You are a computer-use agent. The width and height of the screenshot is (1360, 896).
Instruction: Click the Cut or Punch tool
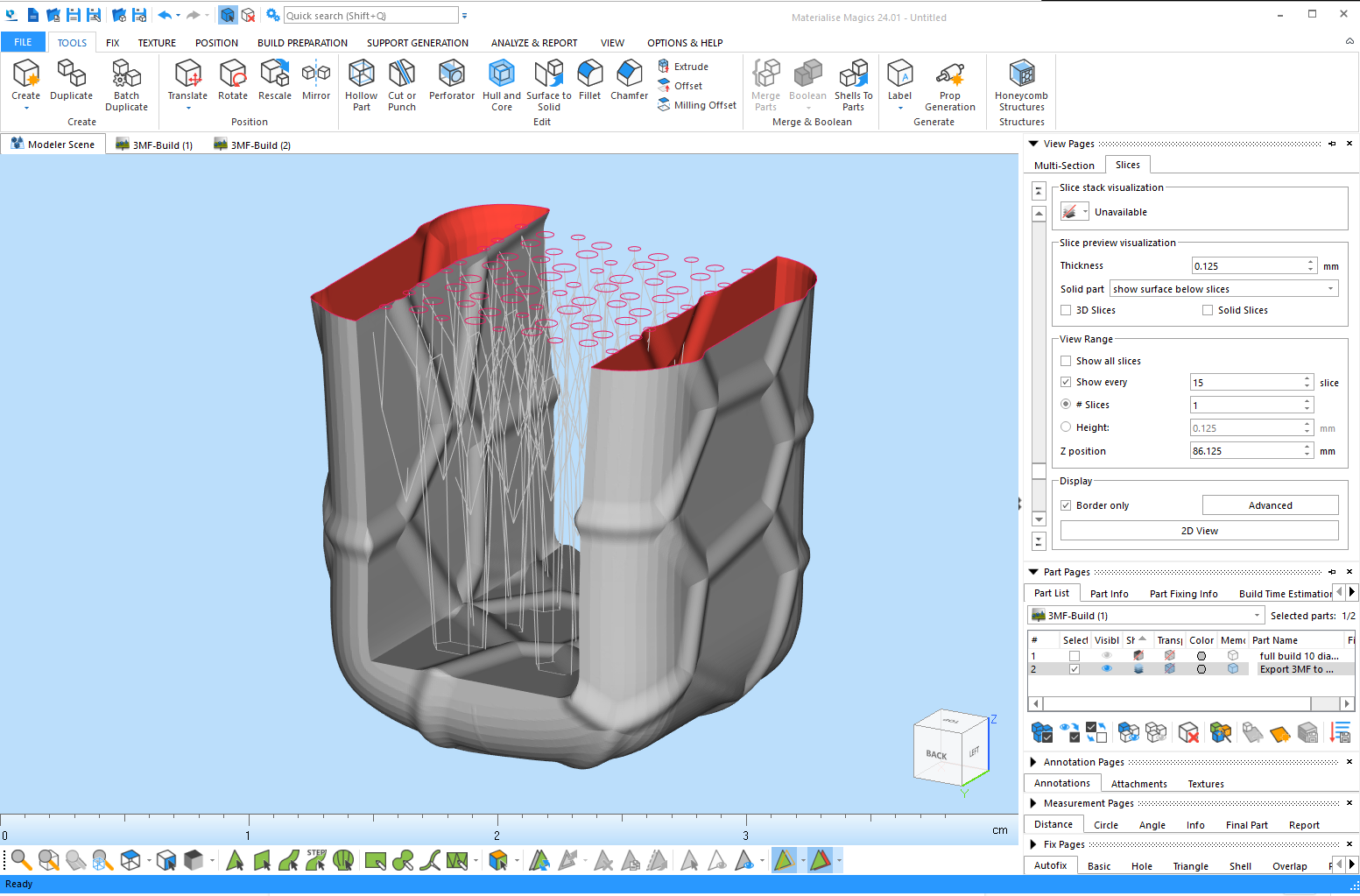402,85
